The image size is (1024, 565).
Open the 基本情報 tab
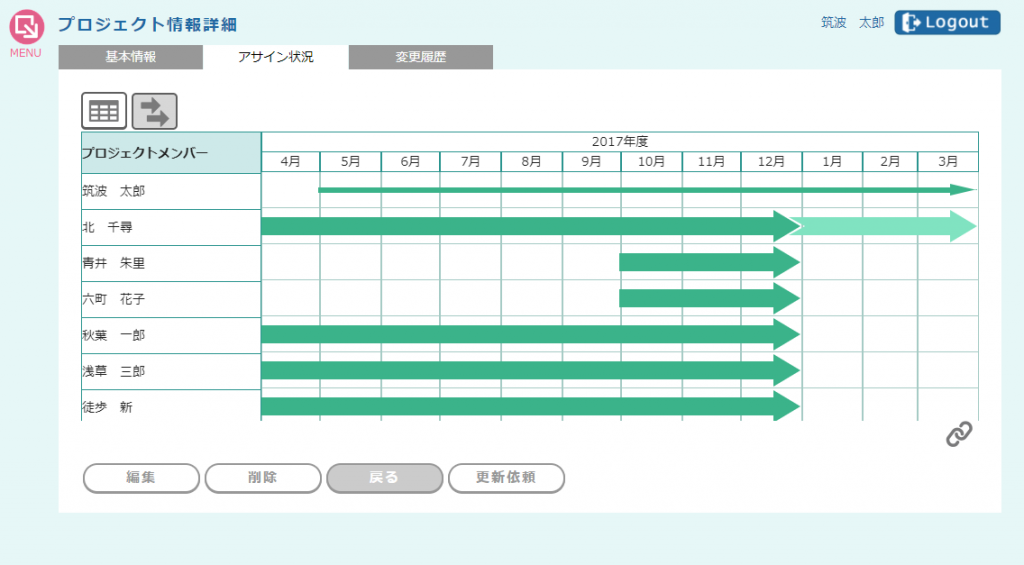pos(131,57)
